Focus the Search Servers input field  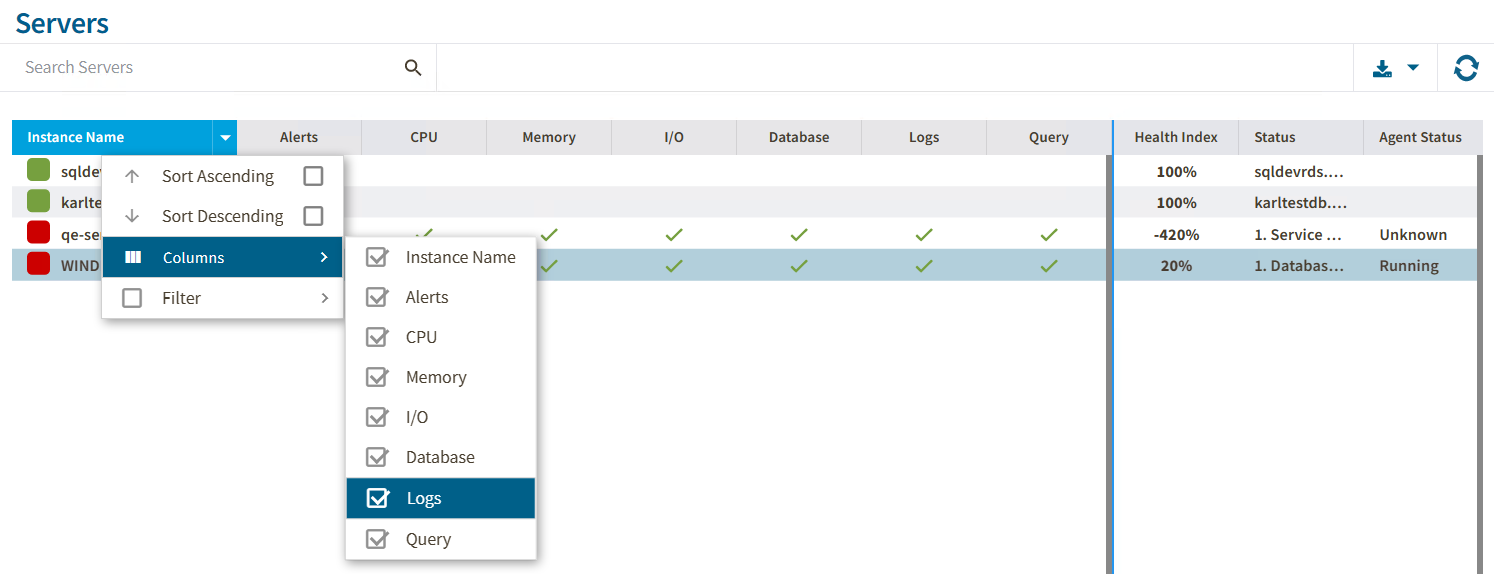click(x=200, y=68)
